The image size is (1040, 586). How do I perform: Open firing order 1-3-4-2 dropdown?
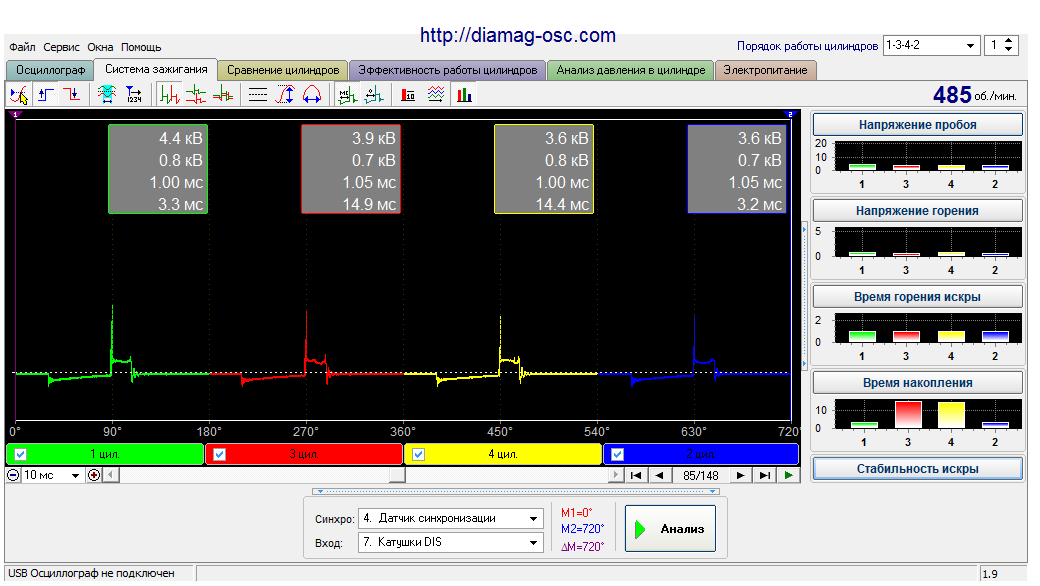970,46
